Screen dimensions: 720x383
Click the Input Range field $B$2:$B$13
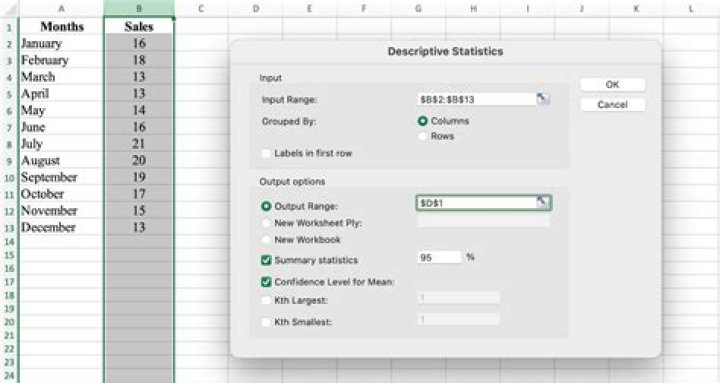coord(477,99)
